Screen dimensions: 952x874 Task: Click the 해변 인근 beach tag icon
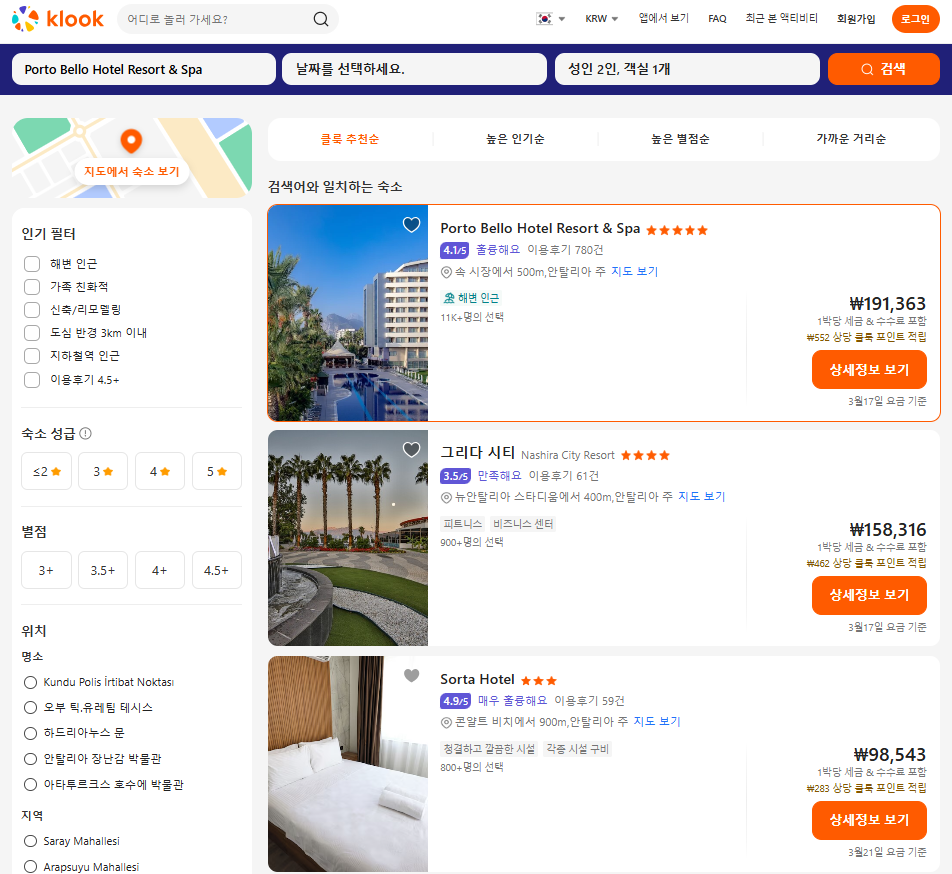(449, 298)
